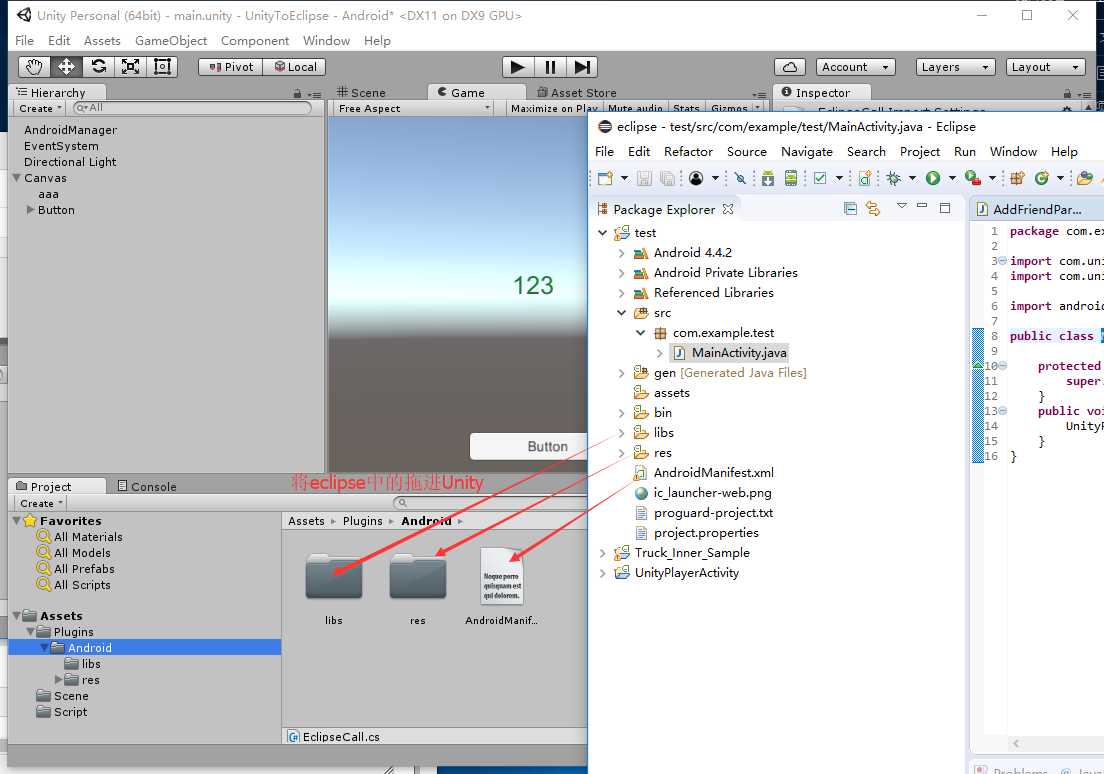This screenshot has width=1104, height=774.
Task: Toggle Link with Editor in Package Explorer
Action: (x=873, y=208)
